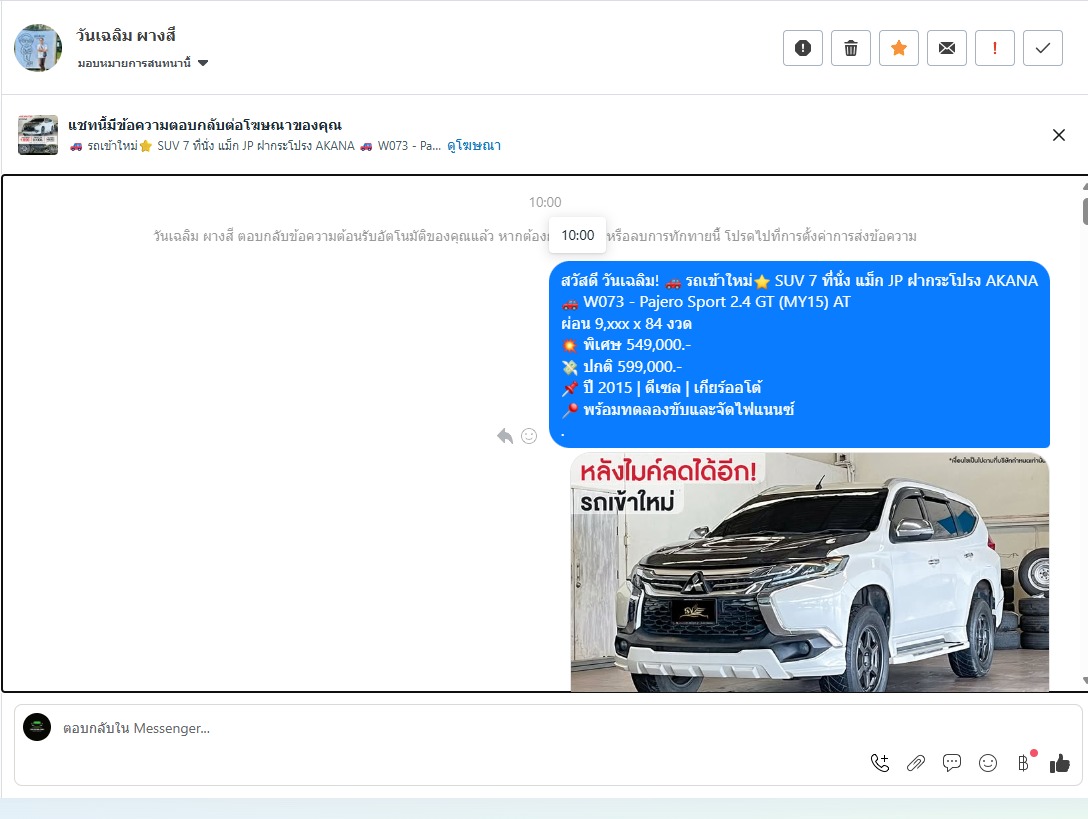Open payment request baht icon
Screen dimensions: 1088x819
pos(1023,763)
